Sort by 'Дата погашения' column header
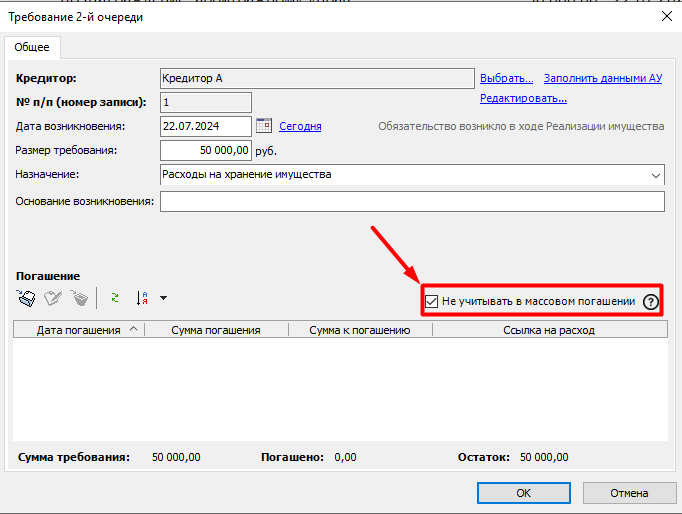The image size is (682, 514). [x=78, y=329]
